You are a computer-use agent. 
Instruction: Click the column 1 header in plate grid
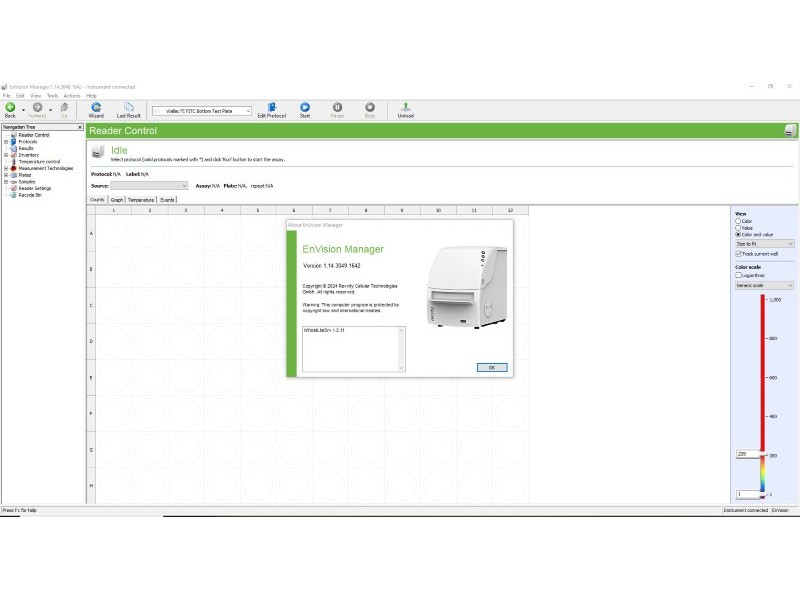pyautogui.click(x=113, y=210)
